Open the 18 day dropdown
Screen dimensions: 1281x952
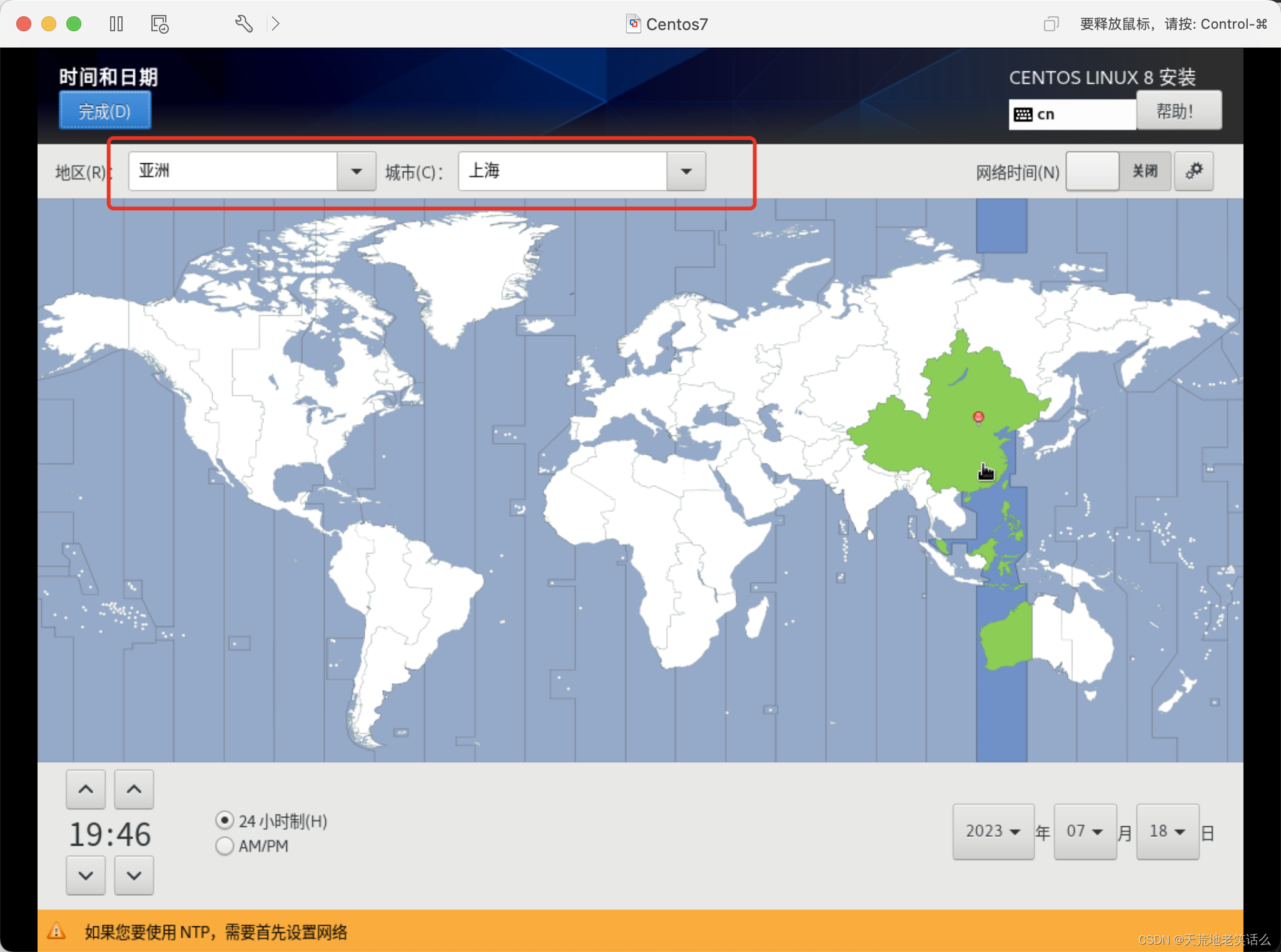(1167, 831)
